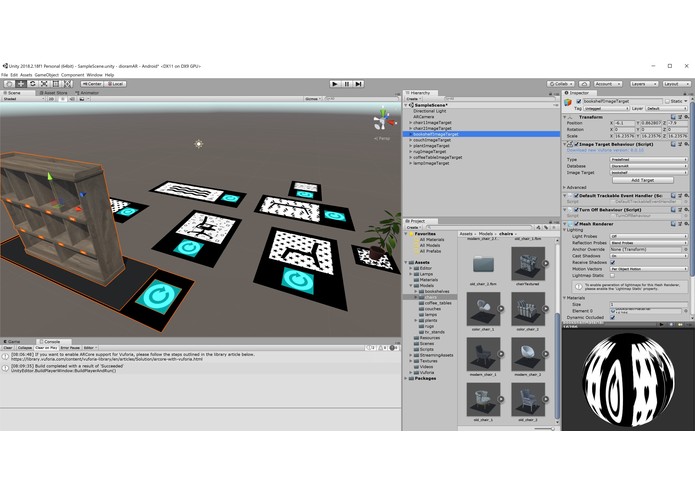Expand couchImageTarget in Hierarchy
The height and width of the screenshot is (494, 695).
point(410,140)
